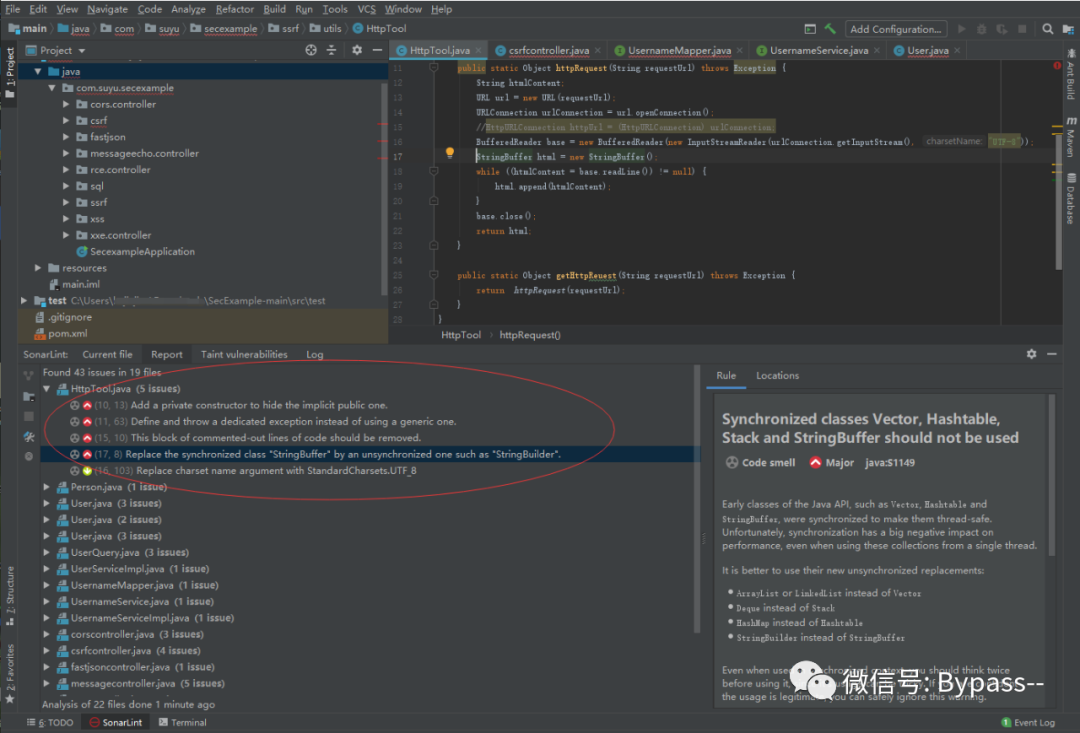Toggle the Ant Build tool window

click(x=1070, y=74)
